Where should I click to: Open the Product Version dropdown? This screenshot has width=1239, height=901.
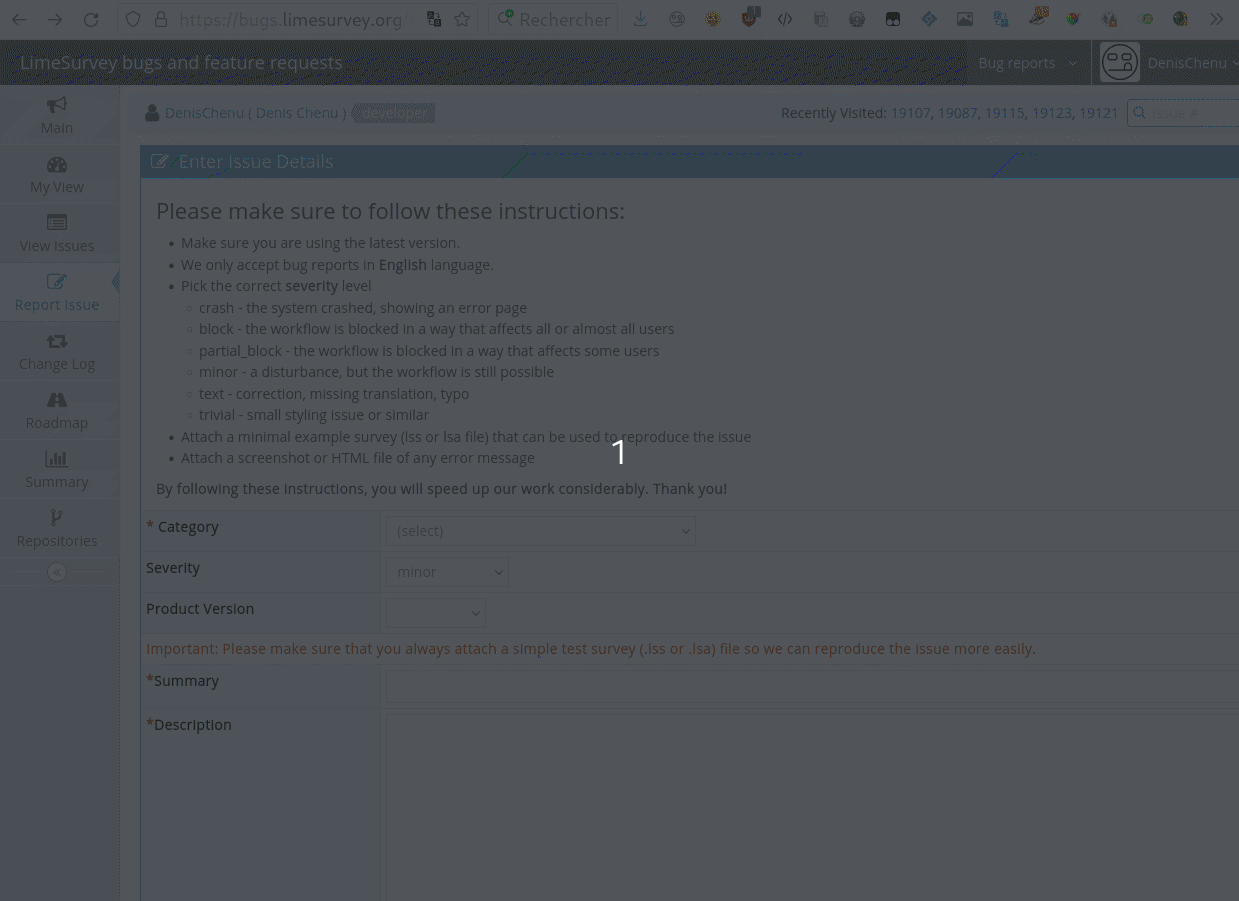[x=436, y=613]
